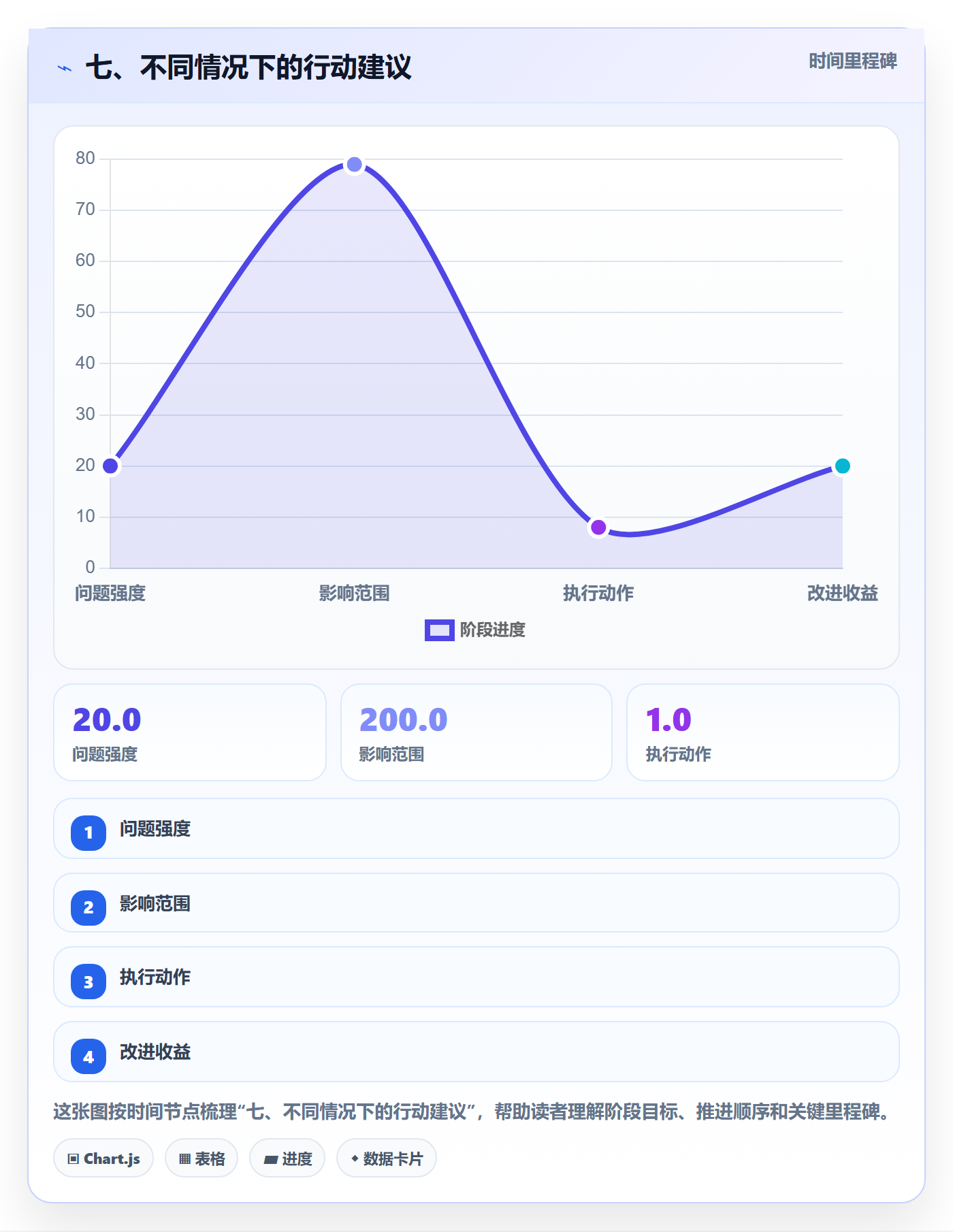Viewport: 953px width, 1232px height.
Task: Click the 影响范围 peak data point
Action: [x=354, y=165]
